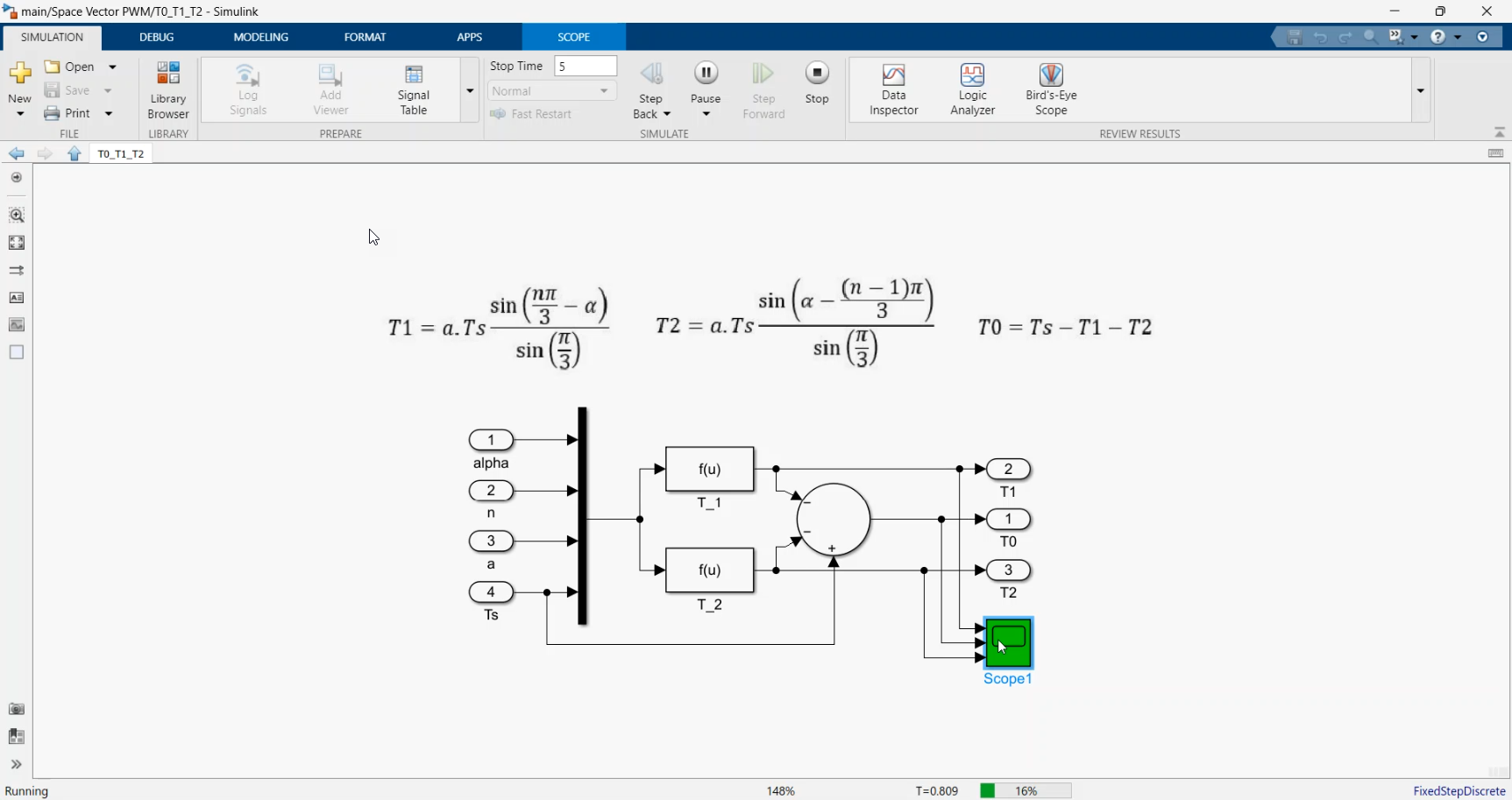Open the Signal Table
Image resolution: width=1512 pixels, height=800 pixels.
tap(414, 89)
